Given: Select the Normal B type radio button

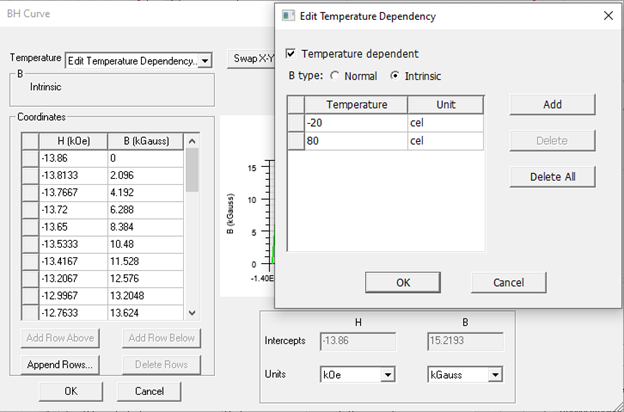Looking at the screenshot, I should 335,76.
